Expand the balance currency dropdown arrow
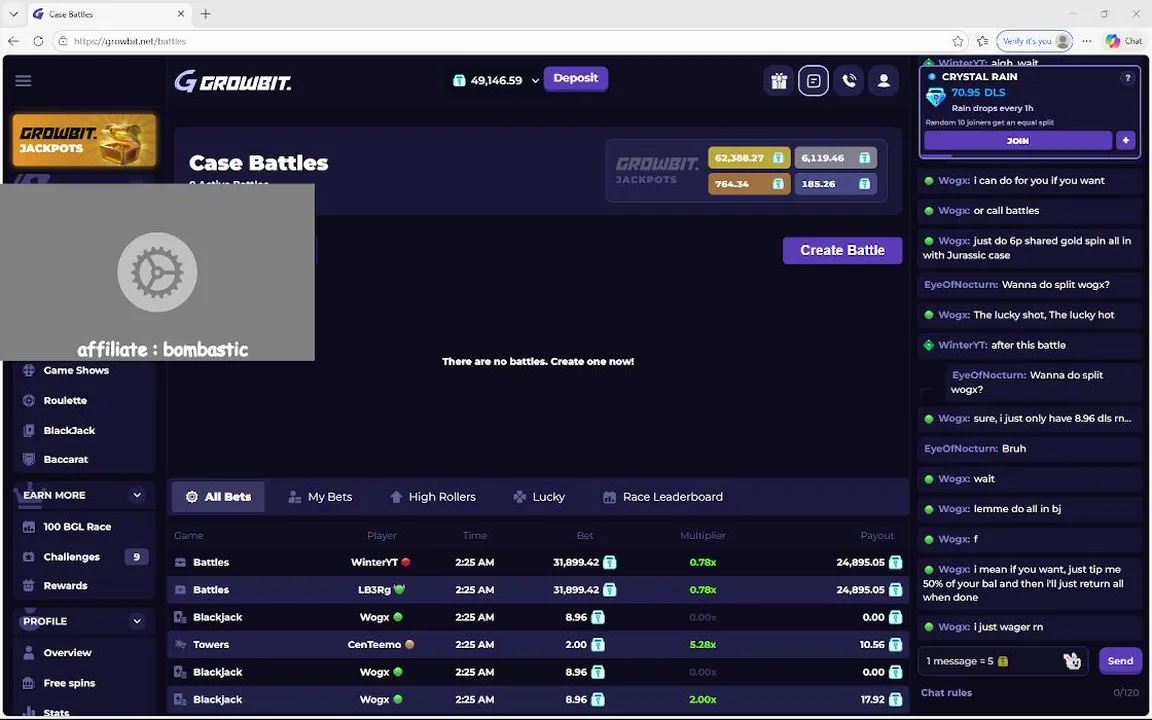 (535, 81)
